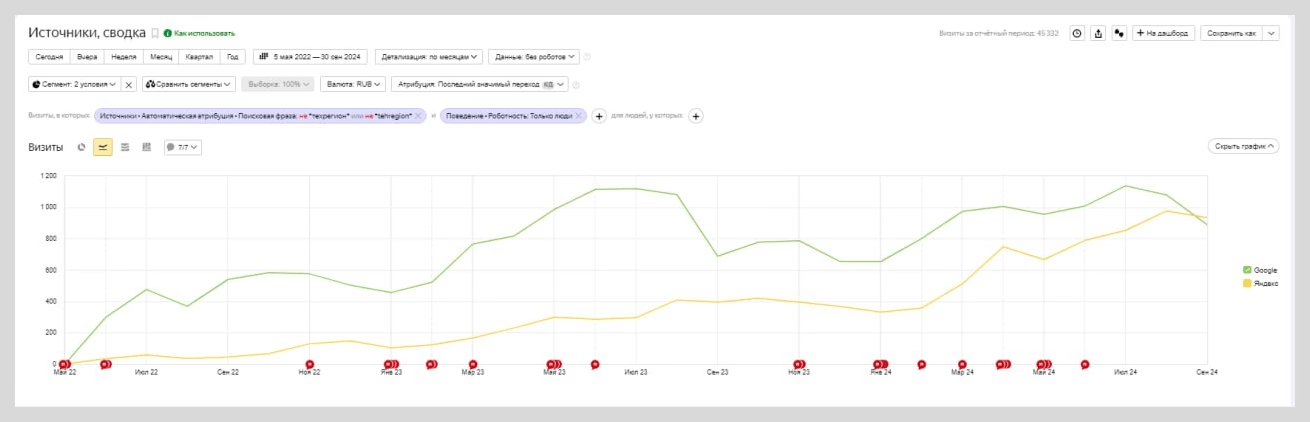This screenshot has height=422, width=1310.
Task: Open the clock history icon
Action: coord(1077,33)
